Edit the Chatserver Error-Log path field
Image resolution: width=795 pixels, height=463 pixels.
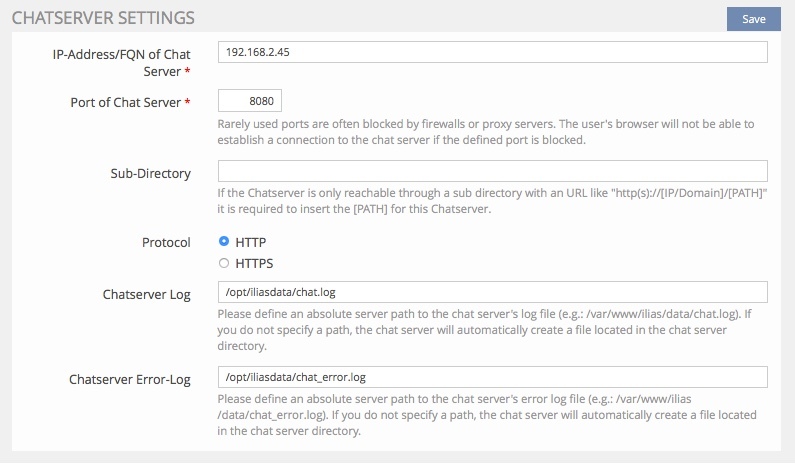491,377
